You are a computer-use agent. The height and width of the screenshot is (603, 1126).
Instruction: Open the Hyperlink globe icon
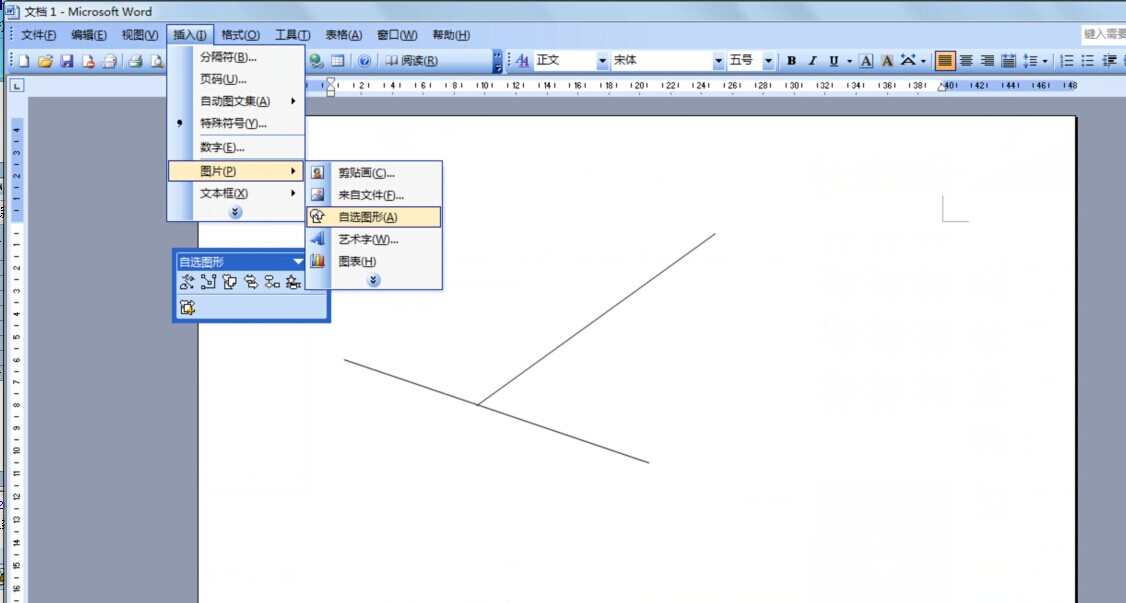(316, 61)
